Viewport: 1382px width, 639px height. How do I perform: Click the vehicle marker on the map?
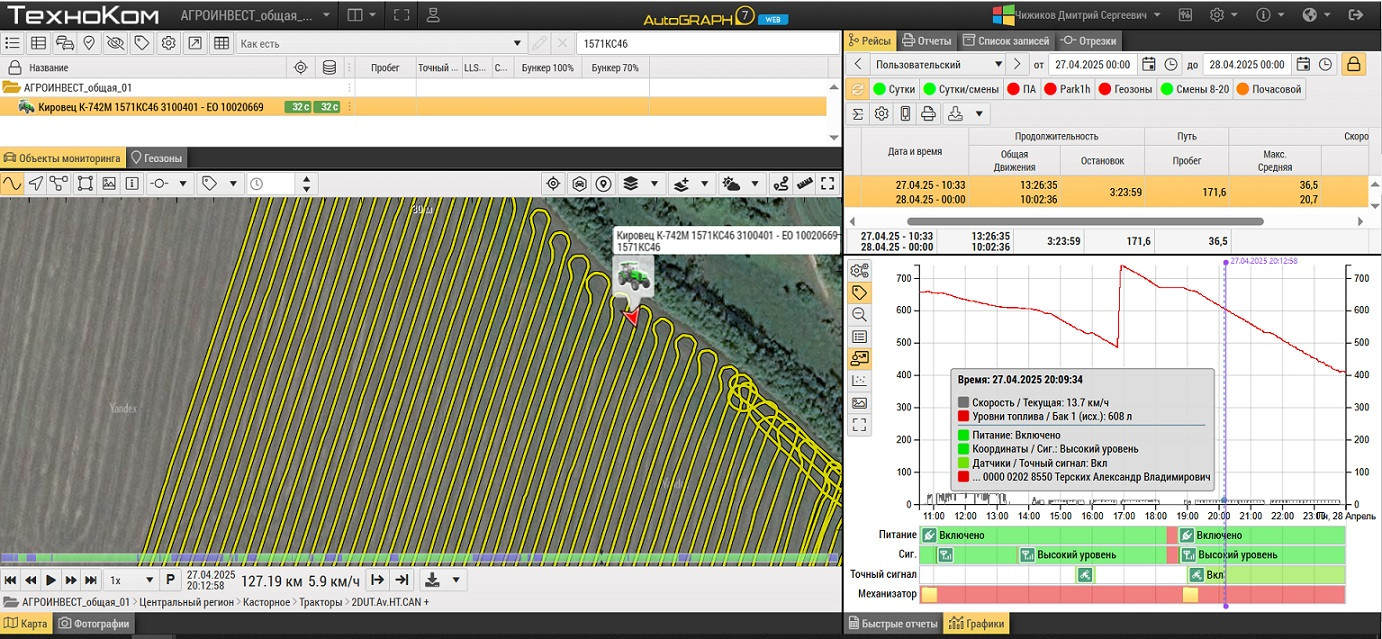(633, 275)
